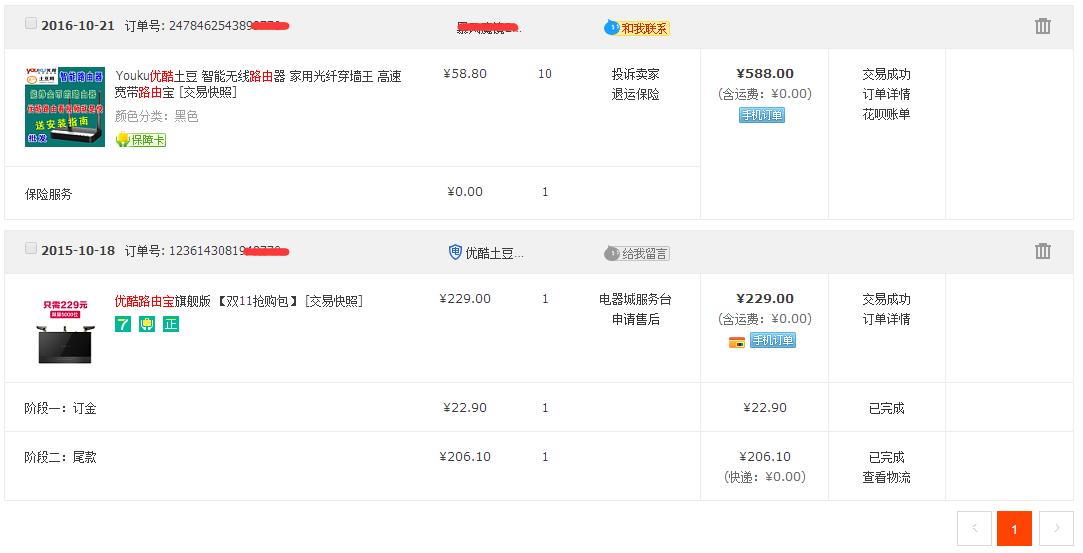The width and height of the screenshot is (1083, 553).
Task: Select the 2016-10-21 order checkbox
Action: (x=31, y=23)
